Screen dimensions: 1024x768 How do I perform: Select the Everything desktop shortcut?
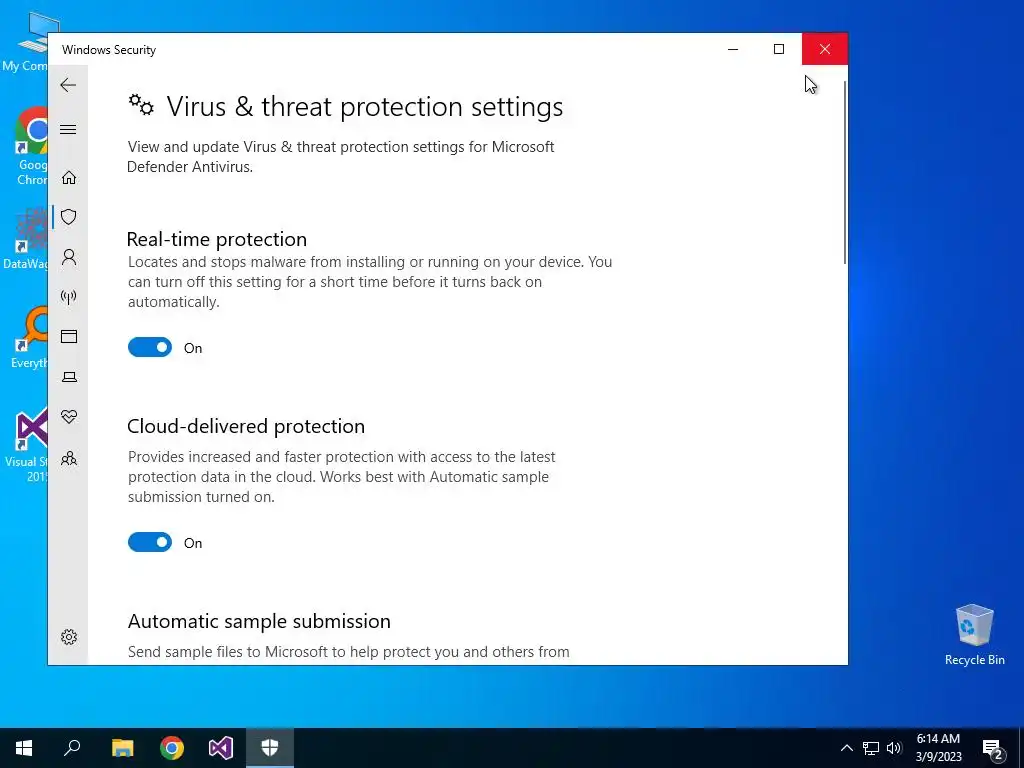pos(29,337)
